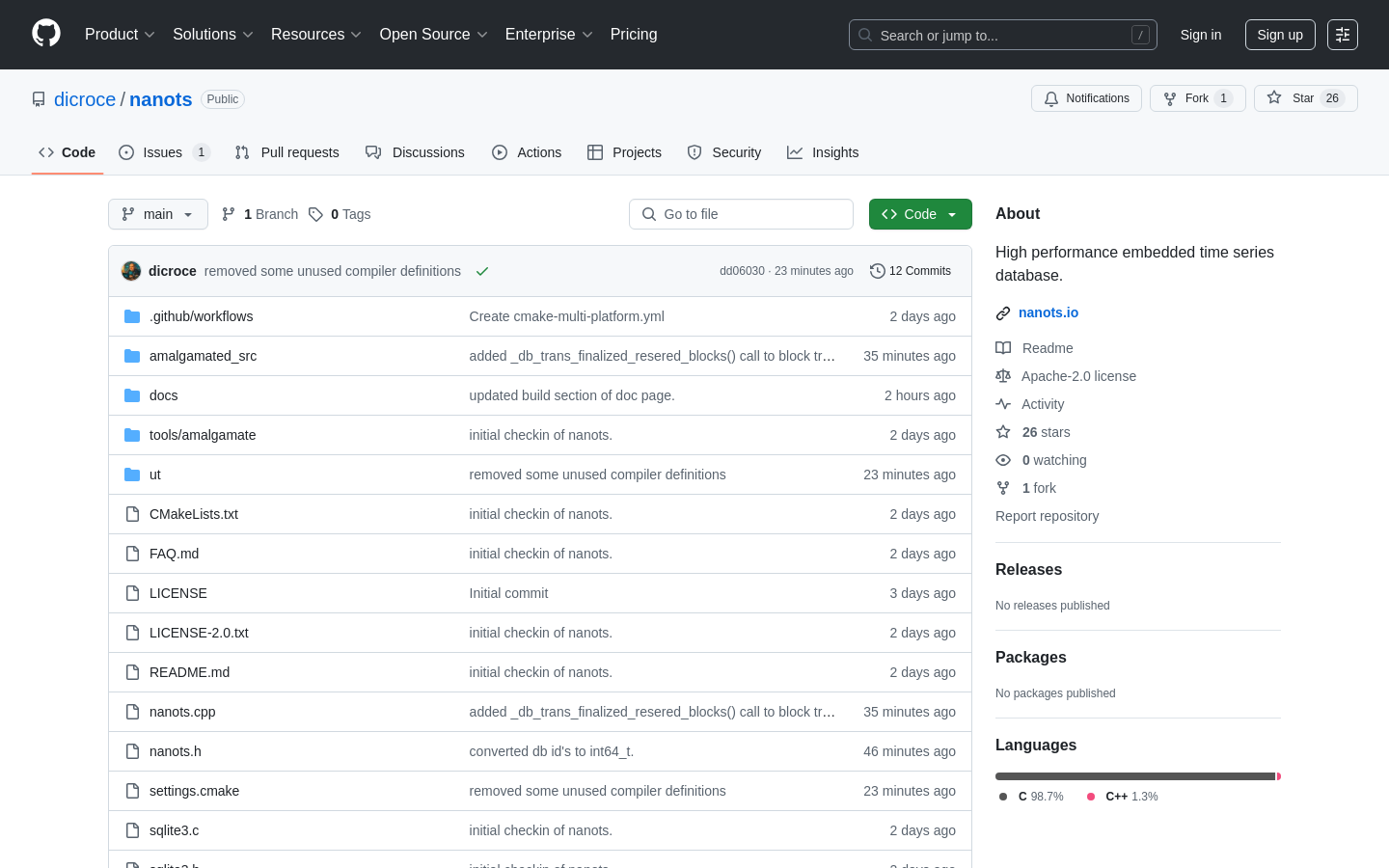Click the license scale icon

pos(1003,376)
